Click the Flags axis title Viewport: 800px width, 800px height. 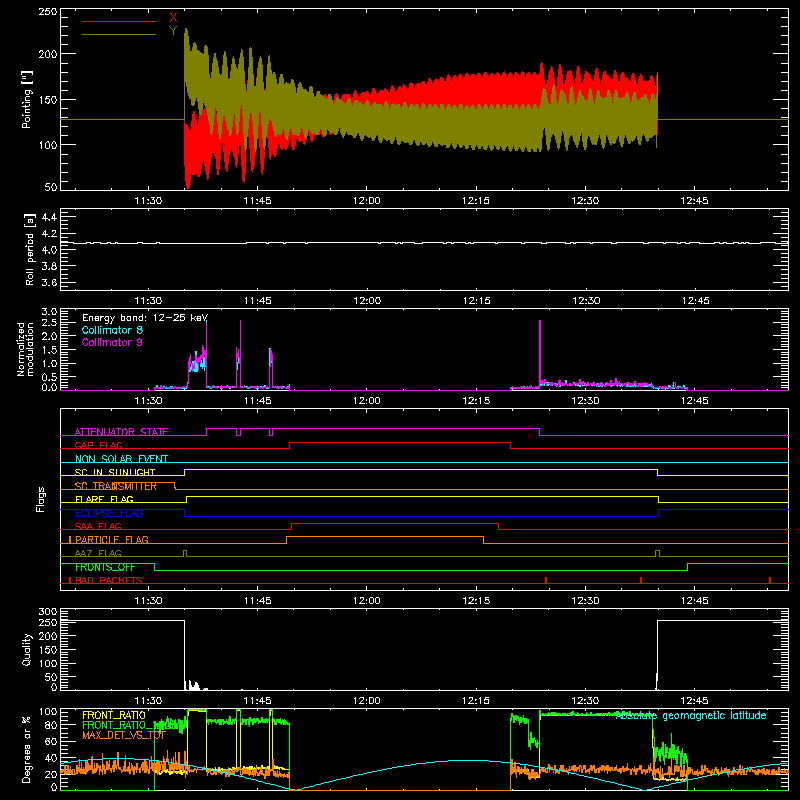pos(40,499)
